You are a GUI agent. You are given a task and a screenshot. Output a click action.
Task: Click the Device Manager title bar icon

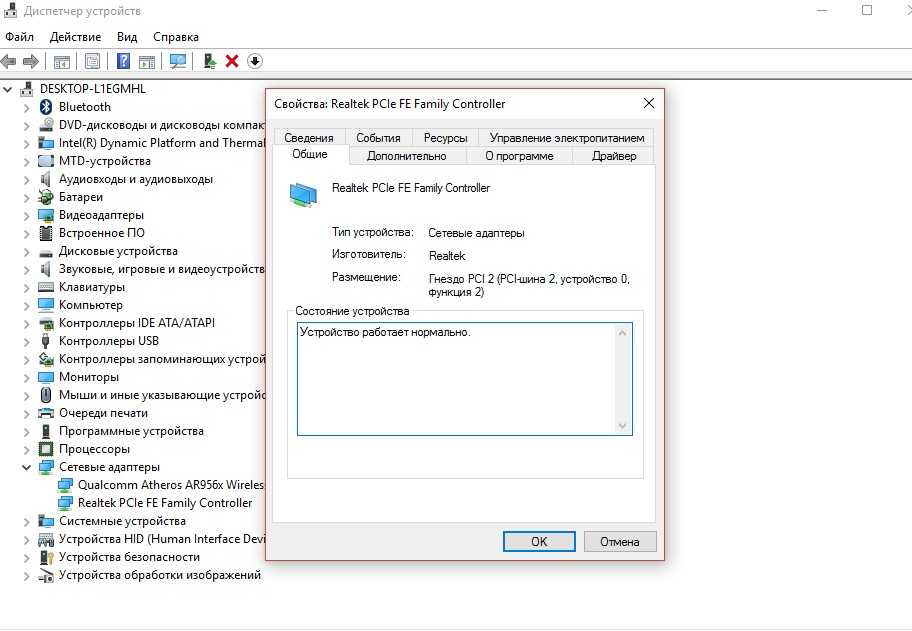(x=10, y=10)
